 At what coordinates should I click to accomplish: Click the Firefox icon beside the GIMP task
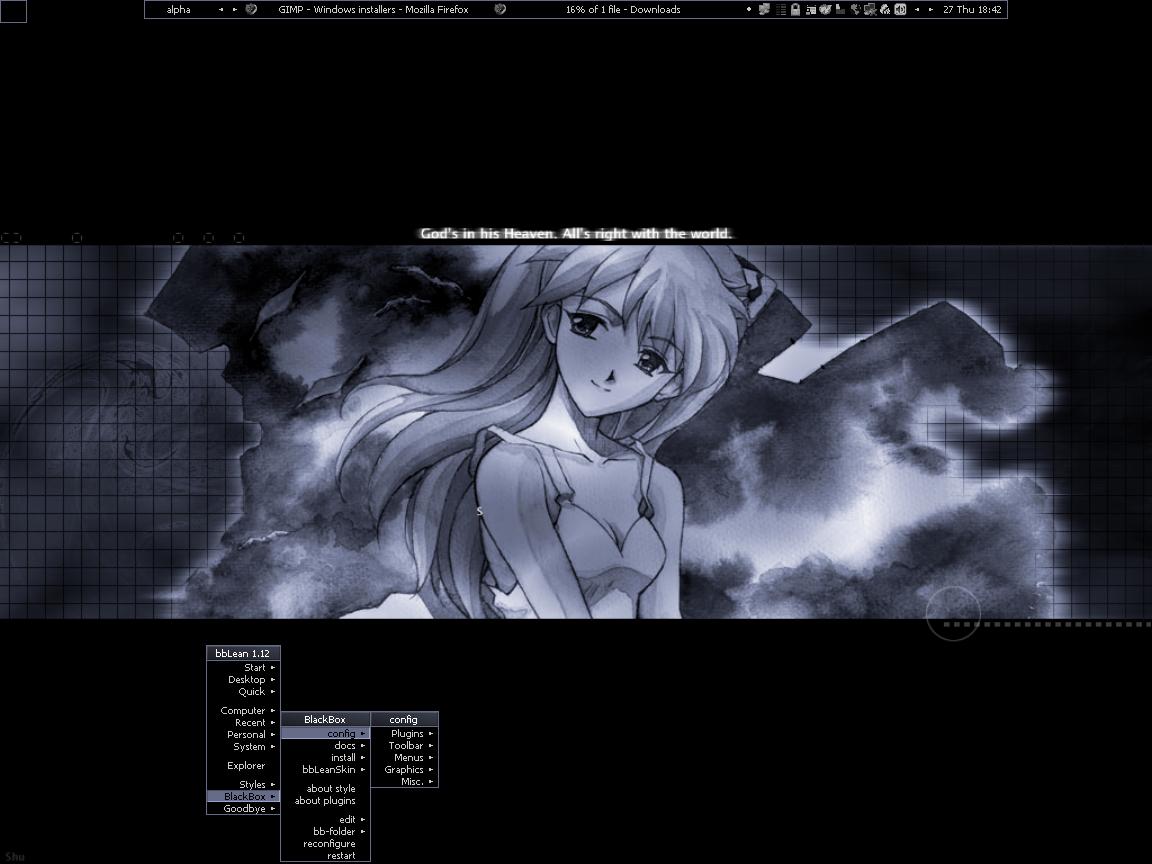(251, 10)
